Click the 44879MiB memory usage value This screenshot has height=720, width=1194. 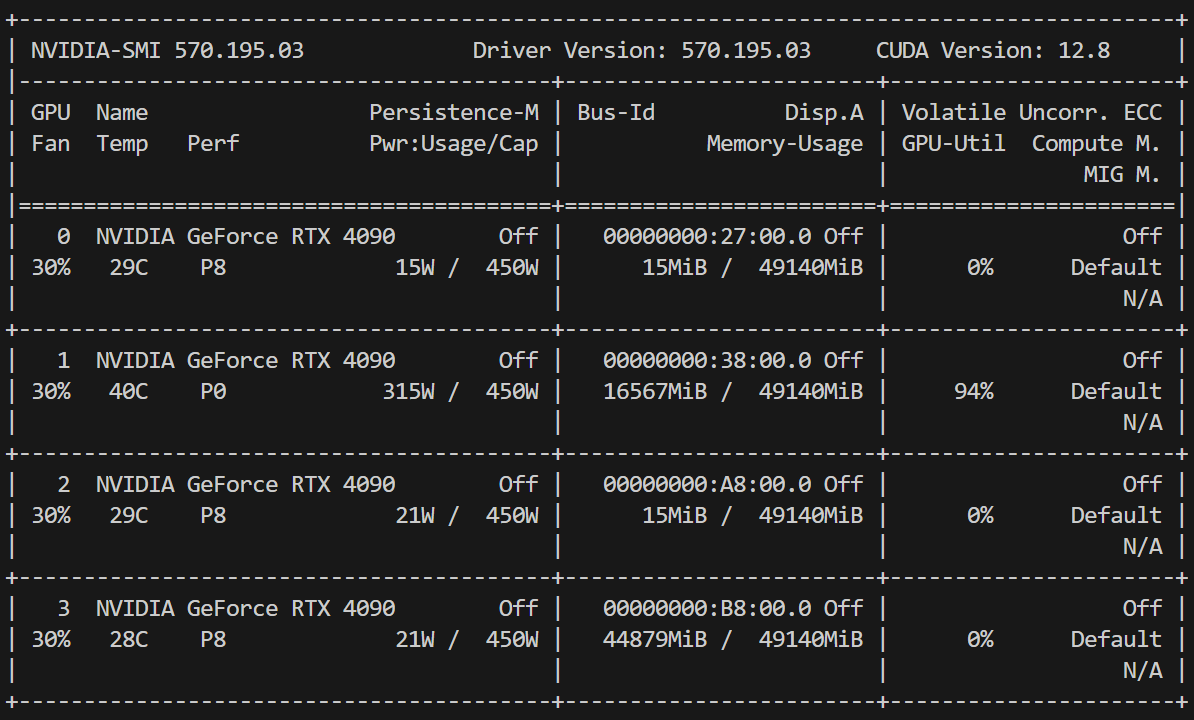(655, 640)
